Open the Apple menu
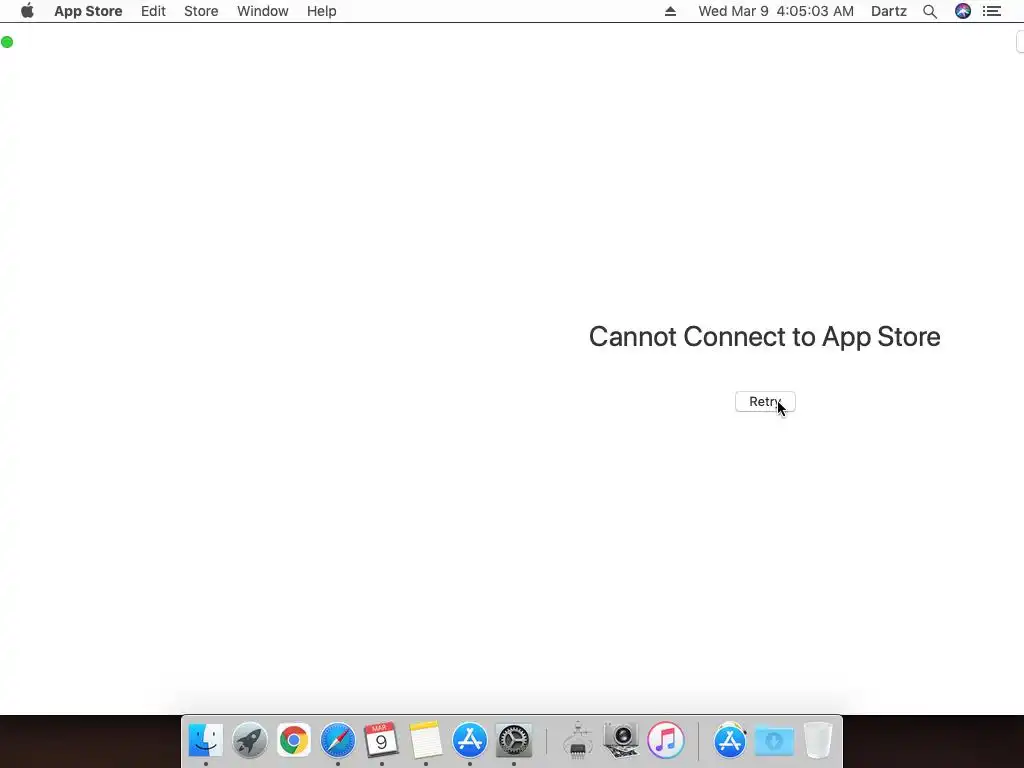Viewport: 1024px width, 768px height. tap(27, 11)
